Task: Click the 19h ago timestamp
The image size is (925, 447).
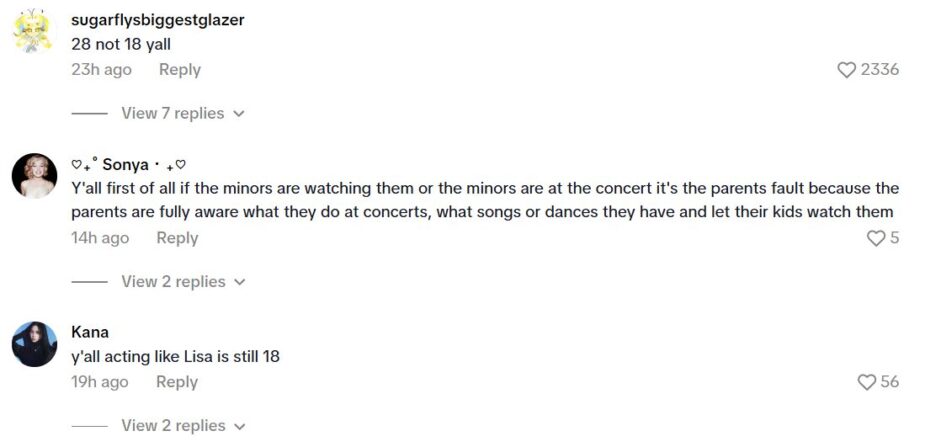Action: pos(100,382)
